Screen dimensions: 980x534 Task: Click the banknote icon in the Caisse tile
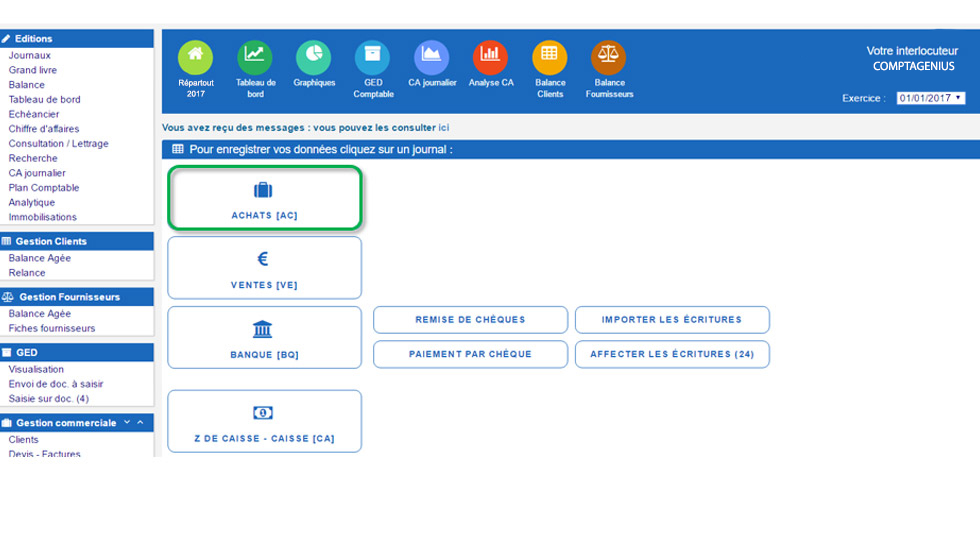tap(262, 412)
